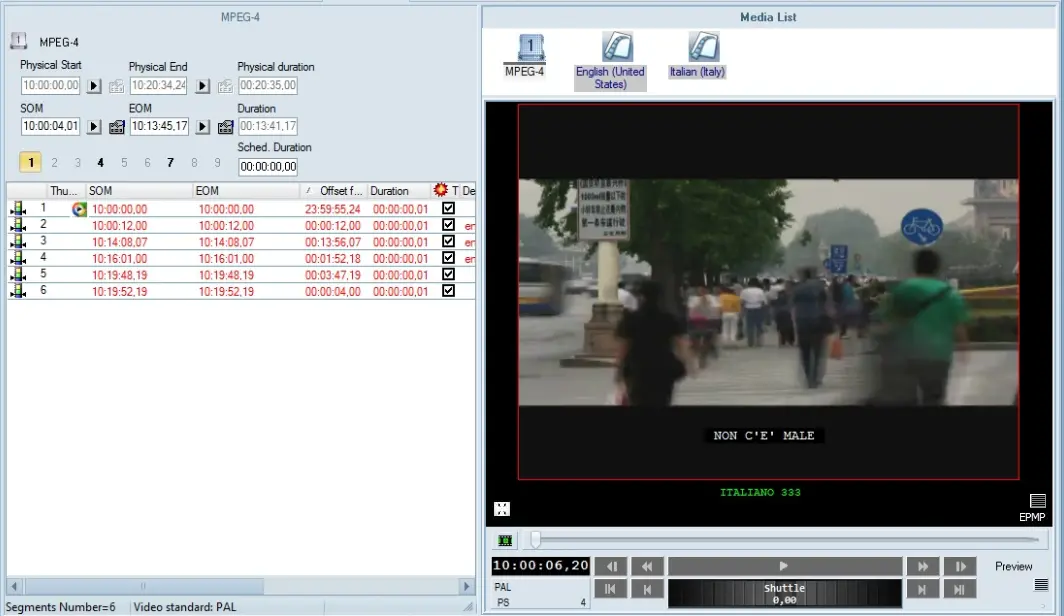This screenshot has width=1064, height=616.
Task: Toggle the checkbox in segment 6 row
Action: (x=448, y=290)
